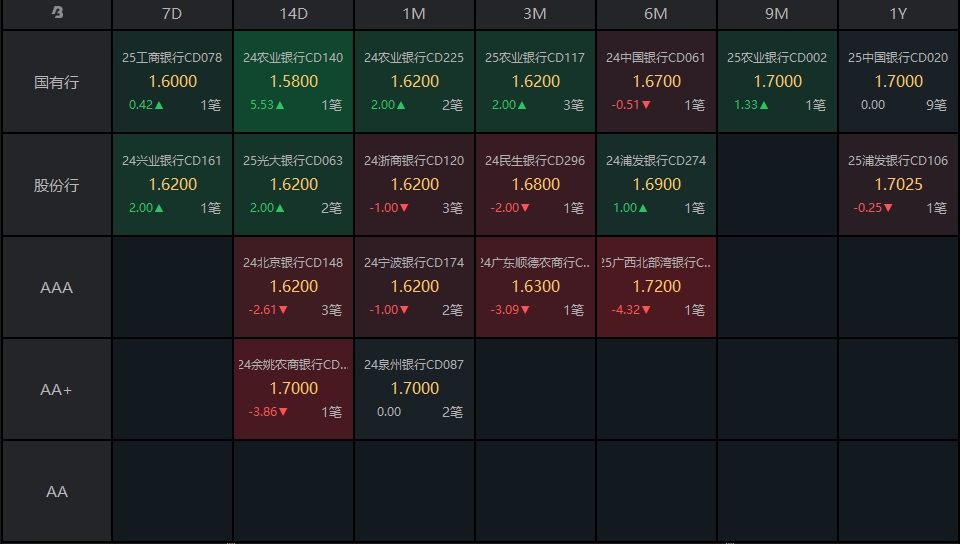960x544 pixels.
Task: Click the AA rating row label
Action: (56, 491)
